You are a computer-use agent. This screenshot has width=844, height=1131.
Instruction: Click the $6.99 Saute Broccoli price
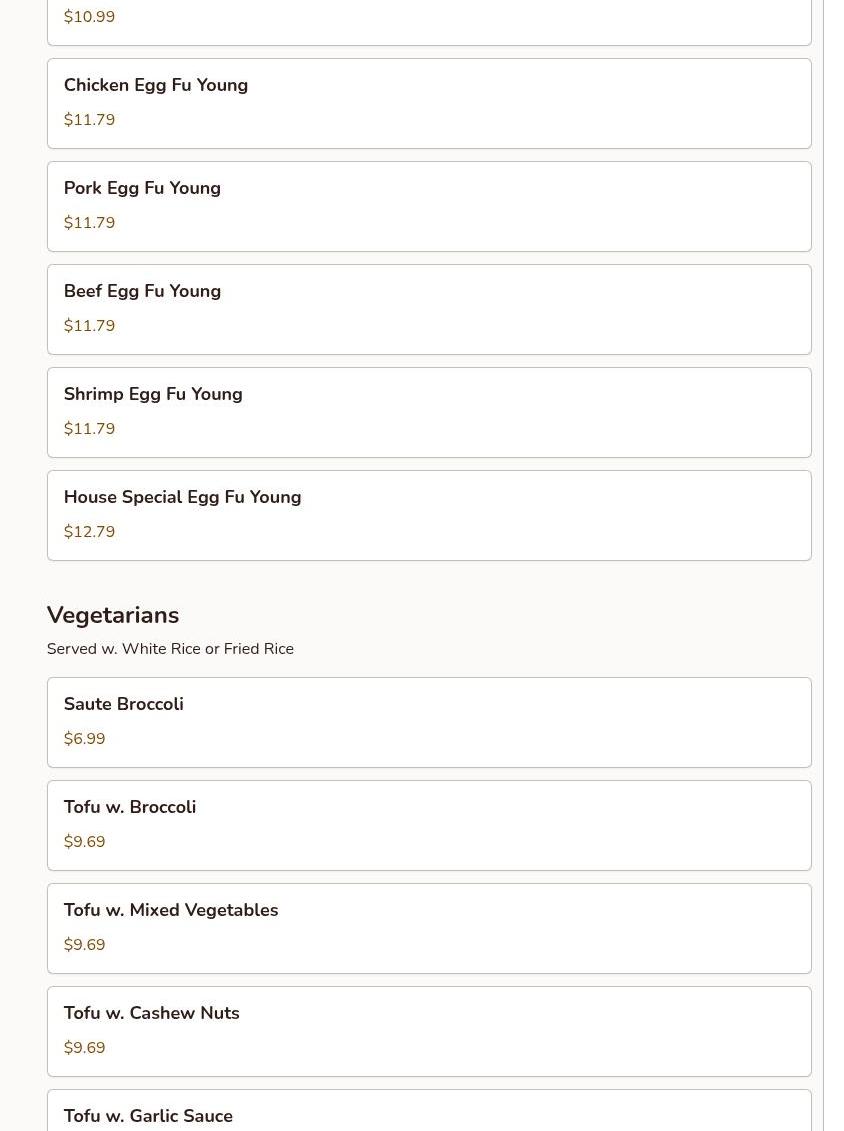click(84, 739)
